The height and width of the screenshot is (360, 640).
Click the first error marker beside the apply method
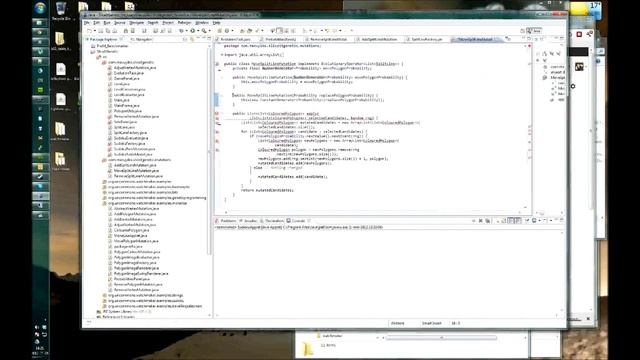[x=217, y=113]
